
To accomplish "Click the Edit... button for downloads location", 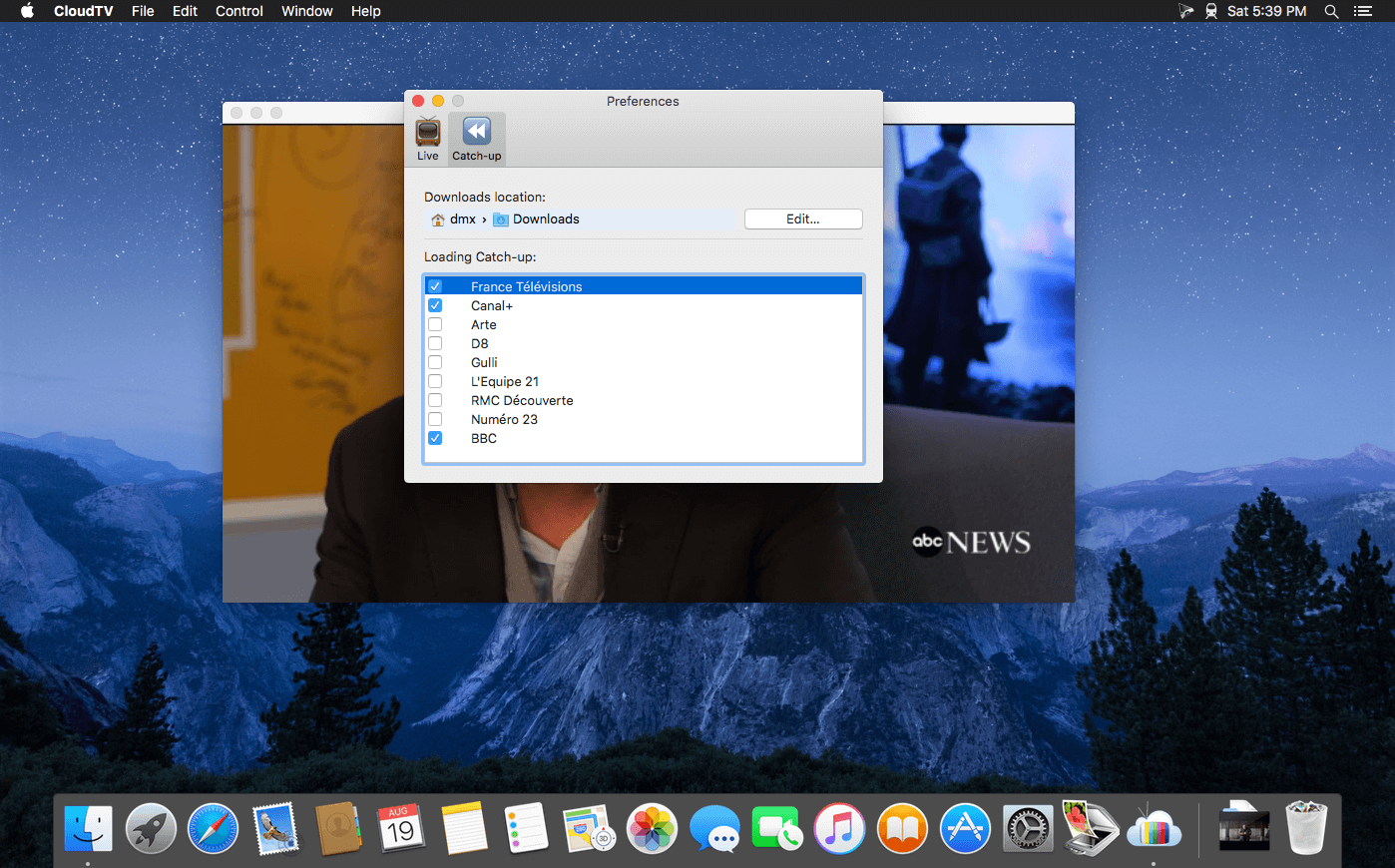I will [803, 219].
